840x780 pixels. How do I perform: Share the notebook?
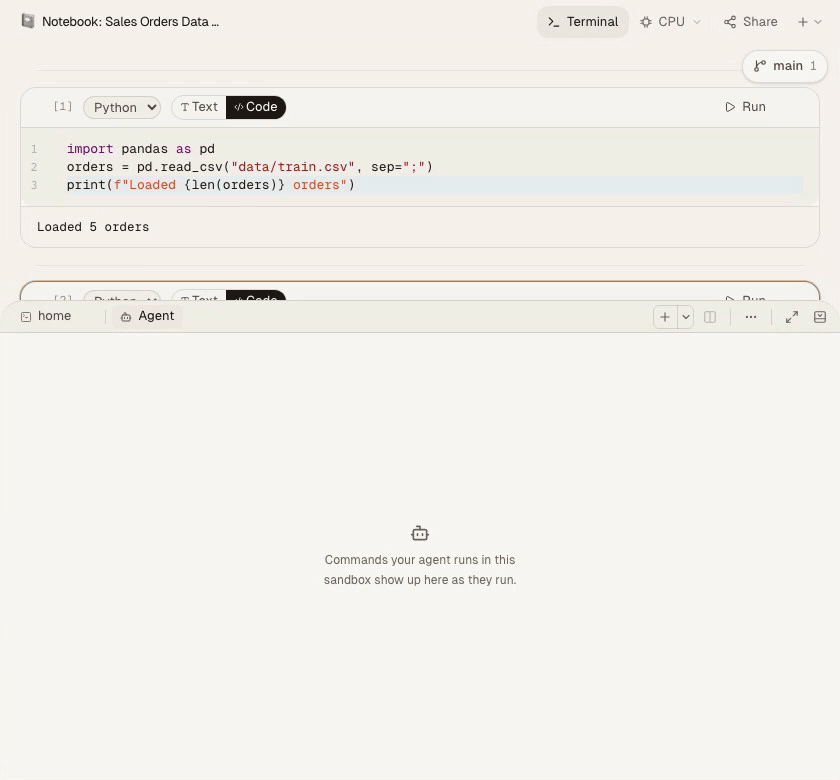point(751,22)
